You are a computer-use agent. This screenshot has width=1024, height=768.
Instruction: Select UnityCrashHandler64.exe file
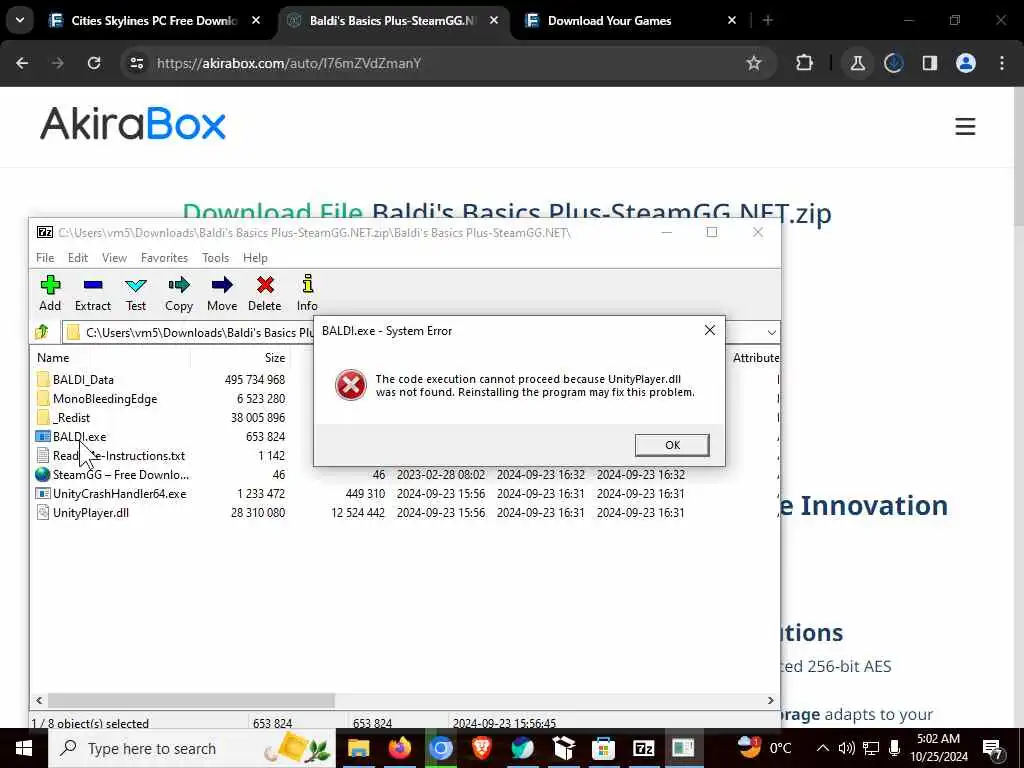pyautogui.click(x=120, y=494)
